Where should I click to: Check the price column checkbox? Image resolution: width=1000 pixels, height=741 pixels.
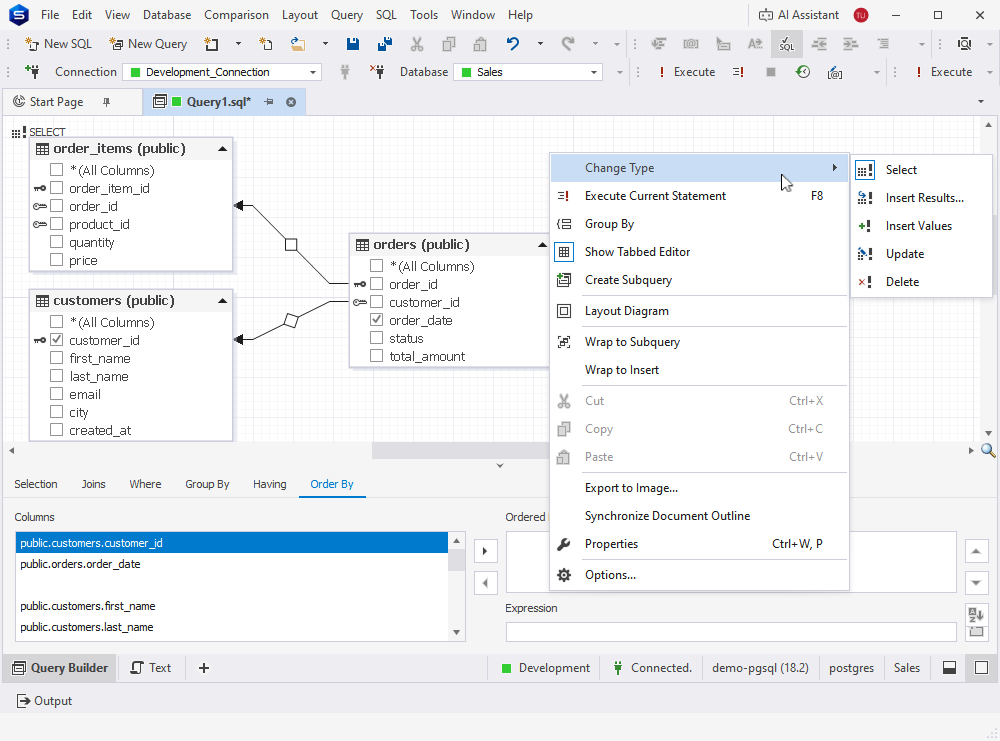tap(56, 260)
